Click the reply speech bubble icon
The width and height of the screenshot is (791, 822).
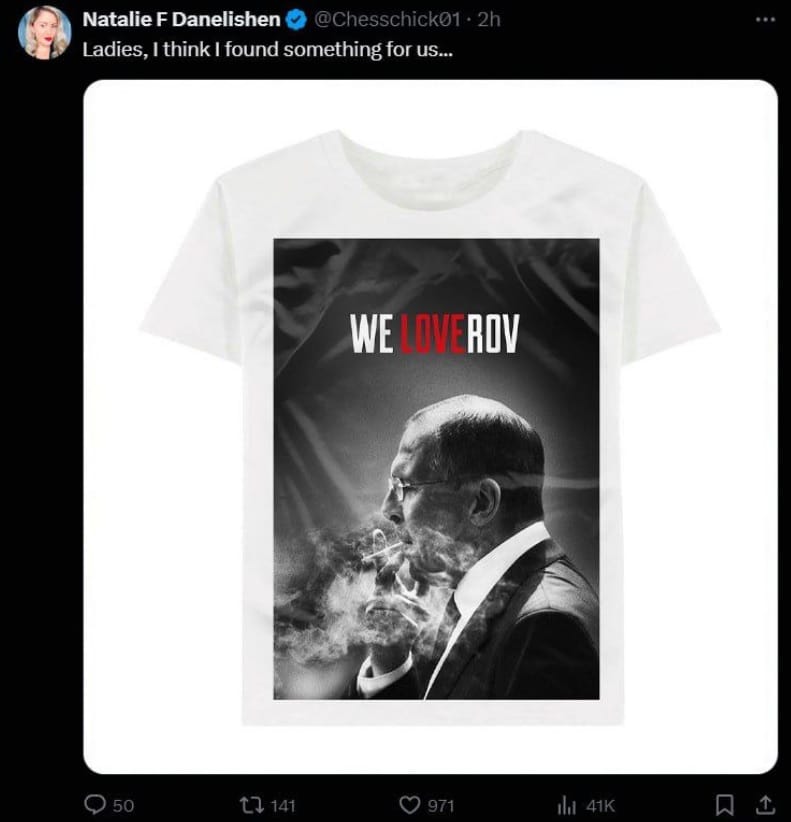[95, 804]
